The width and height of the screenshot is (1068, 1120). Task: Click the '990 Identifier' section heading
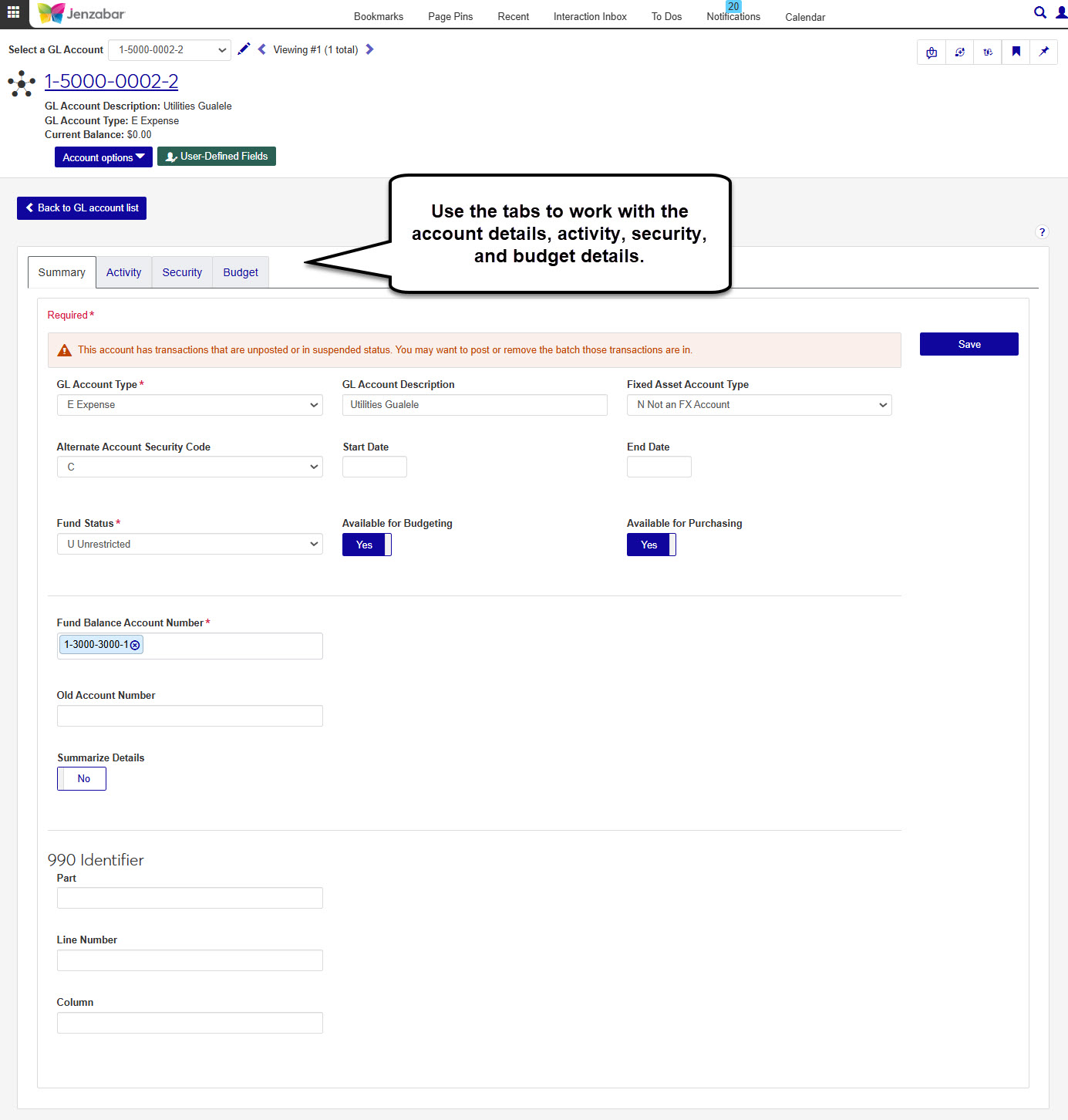point(96,860)
